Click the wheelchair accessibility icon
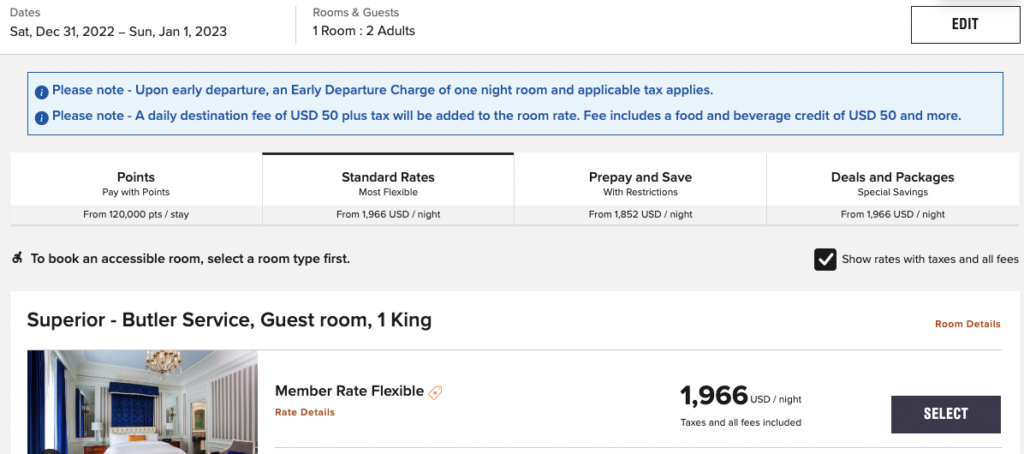1024x454 pixels. click(x=17, y=258)
